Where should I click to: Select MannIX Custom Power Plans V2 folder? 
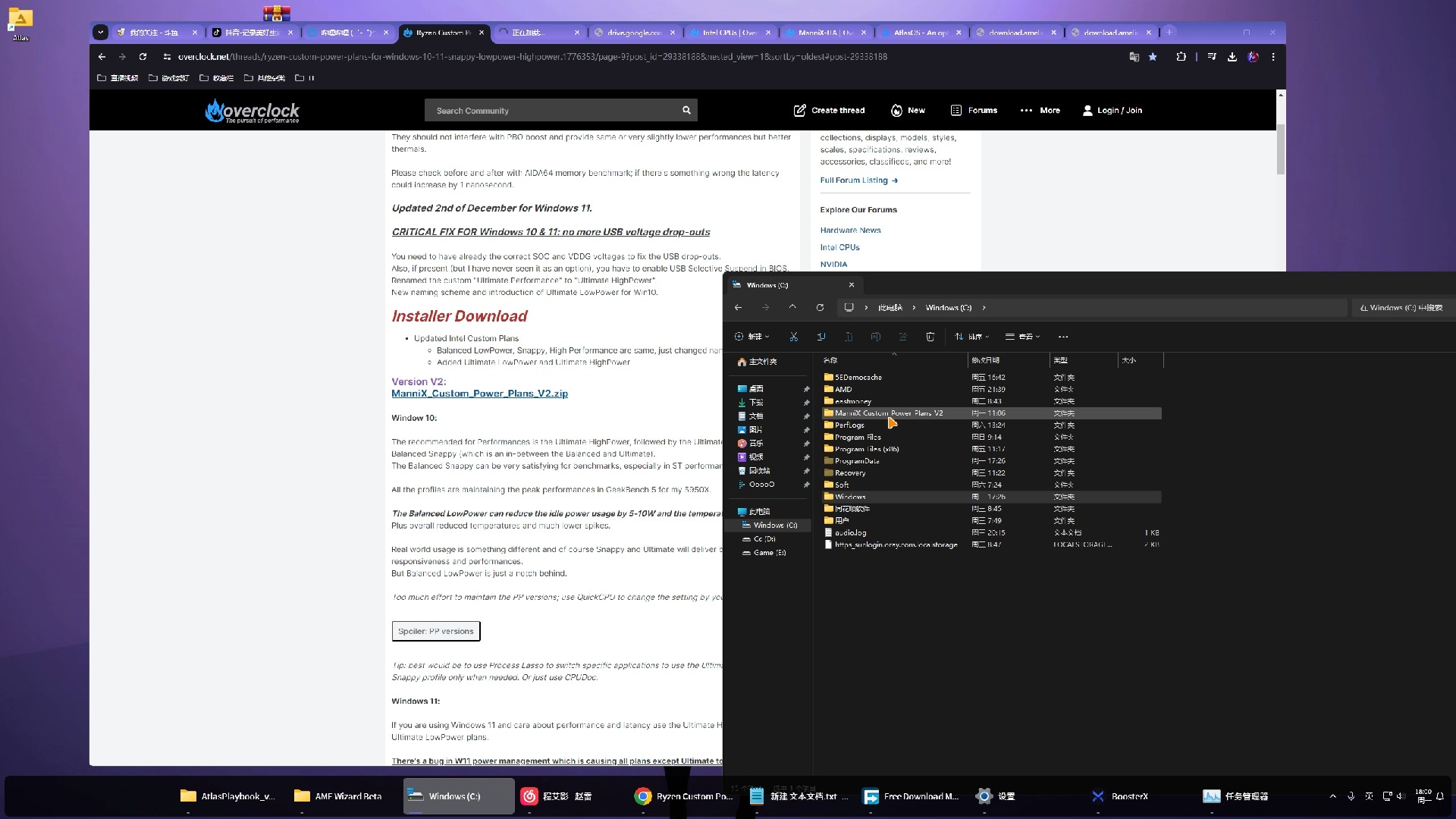(x=992, y=413)
